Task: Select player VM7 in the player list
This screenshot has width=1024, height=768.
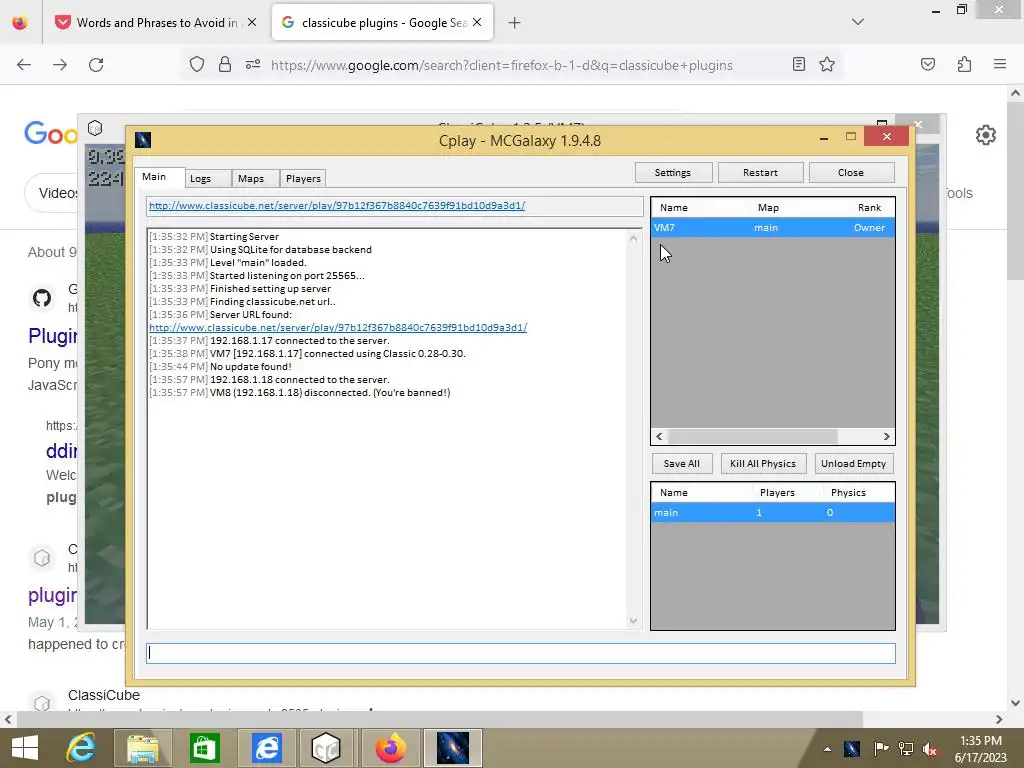Action: [773, 227]
